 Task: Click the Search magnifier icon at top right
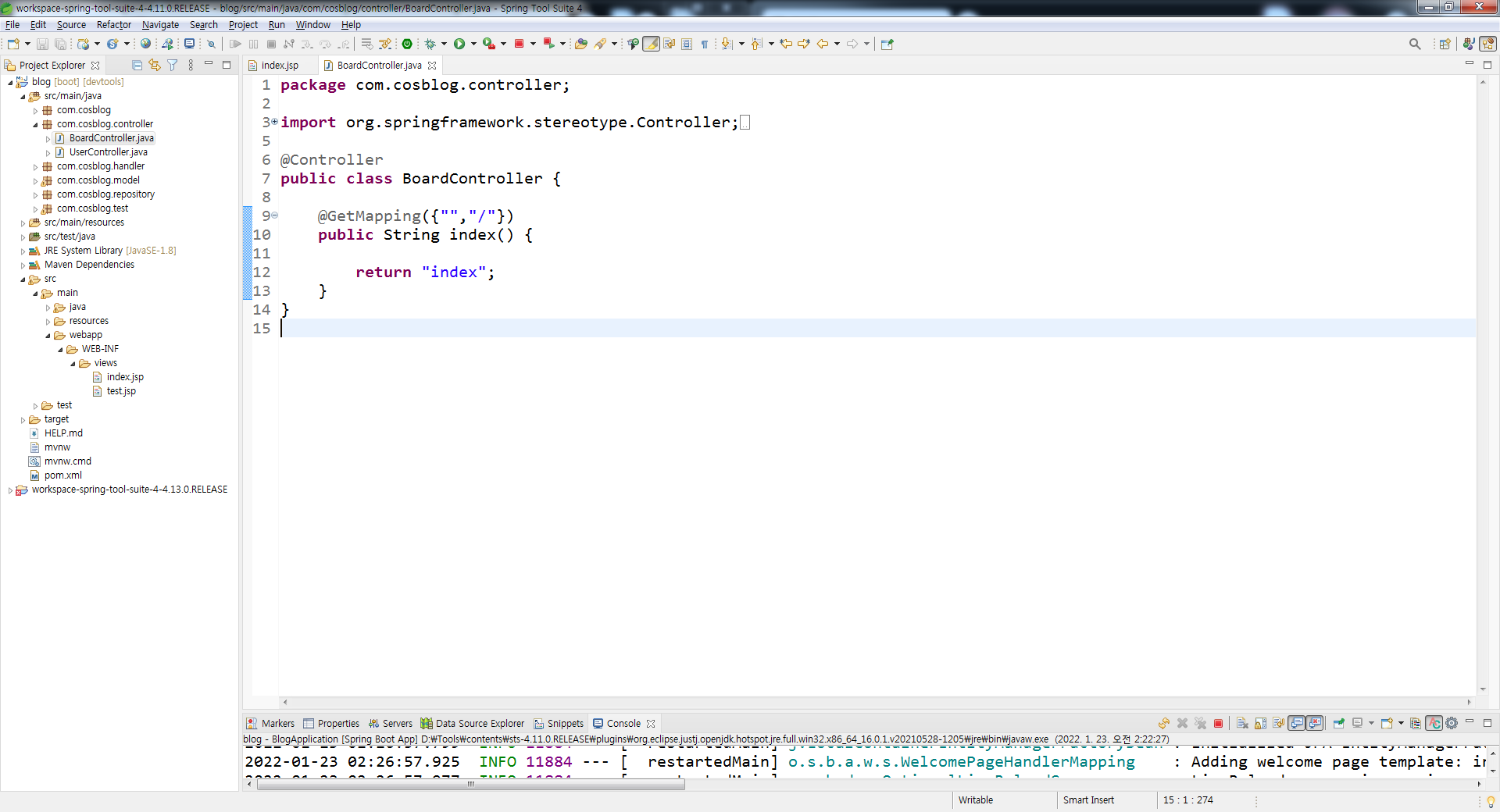click(1415, 44)
